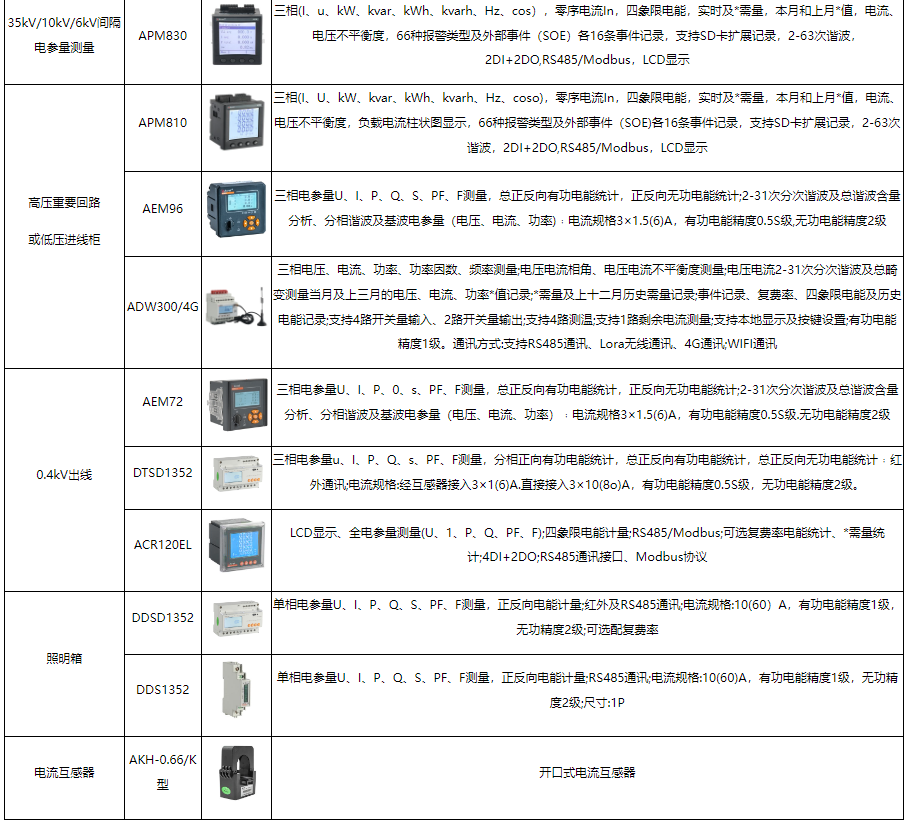Screen dimensions: 909x823
Task: Select the slim DDS1352 meter image
Action: [x=237, y=689]
